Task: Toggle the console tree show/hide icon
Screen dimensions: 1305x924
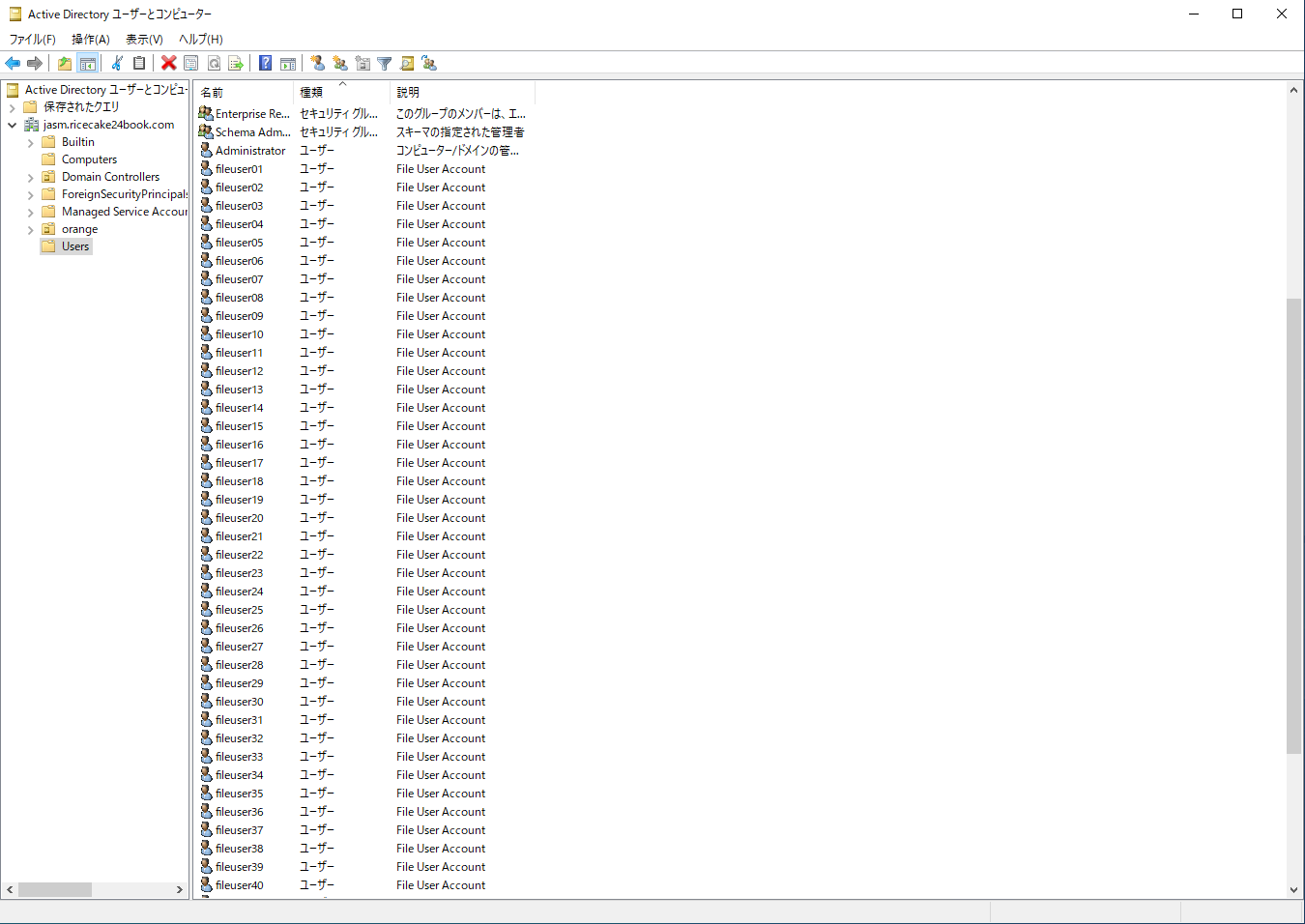Action: [88, 64]
